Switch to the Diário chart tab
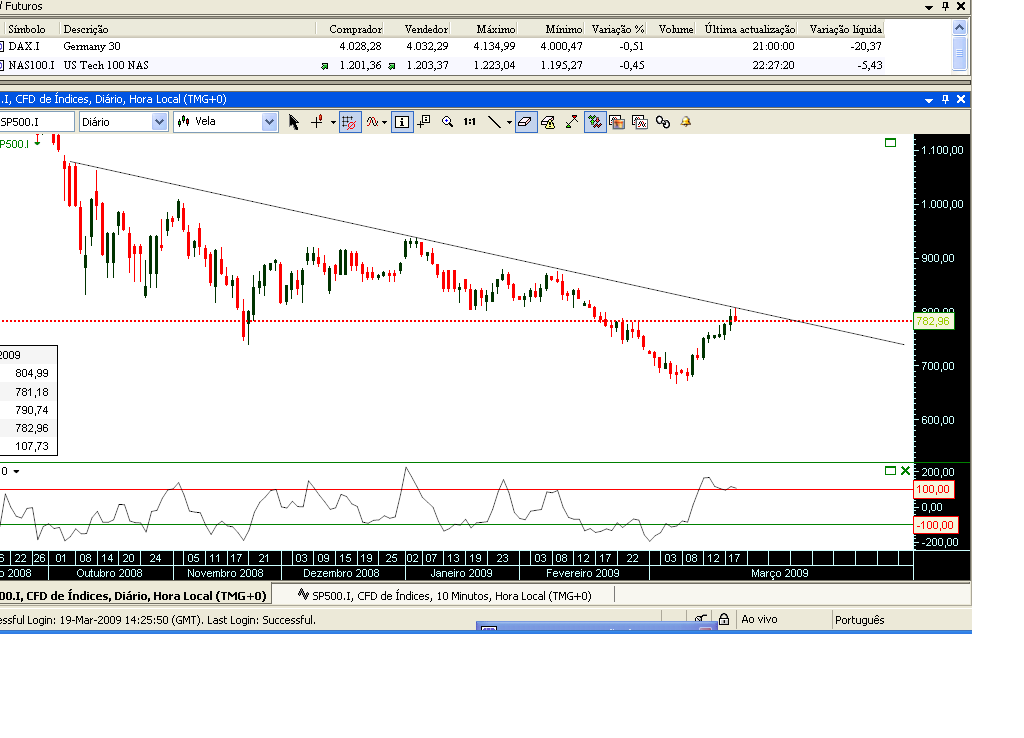 pos(134,596)
